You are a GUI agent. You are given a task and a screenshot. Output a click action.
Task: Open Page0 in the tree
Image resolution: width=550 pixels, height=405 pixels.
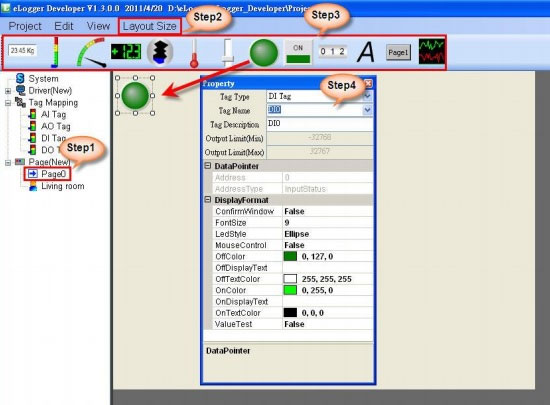coord(53,174)
